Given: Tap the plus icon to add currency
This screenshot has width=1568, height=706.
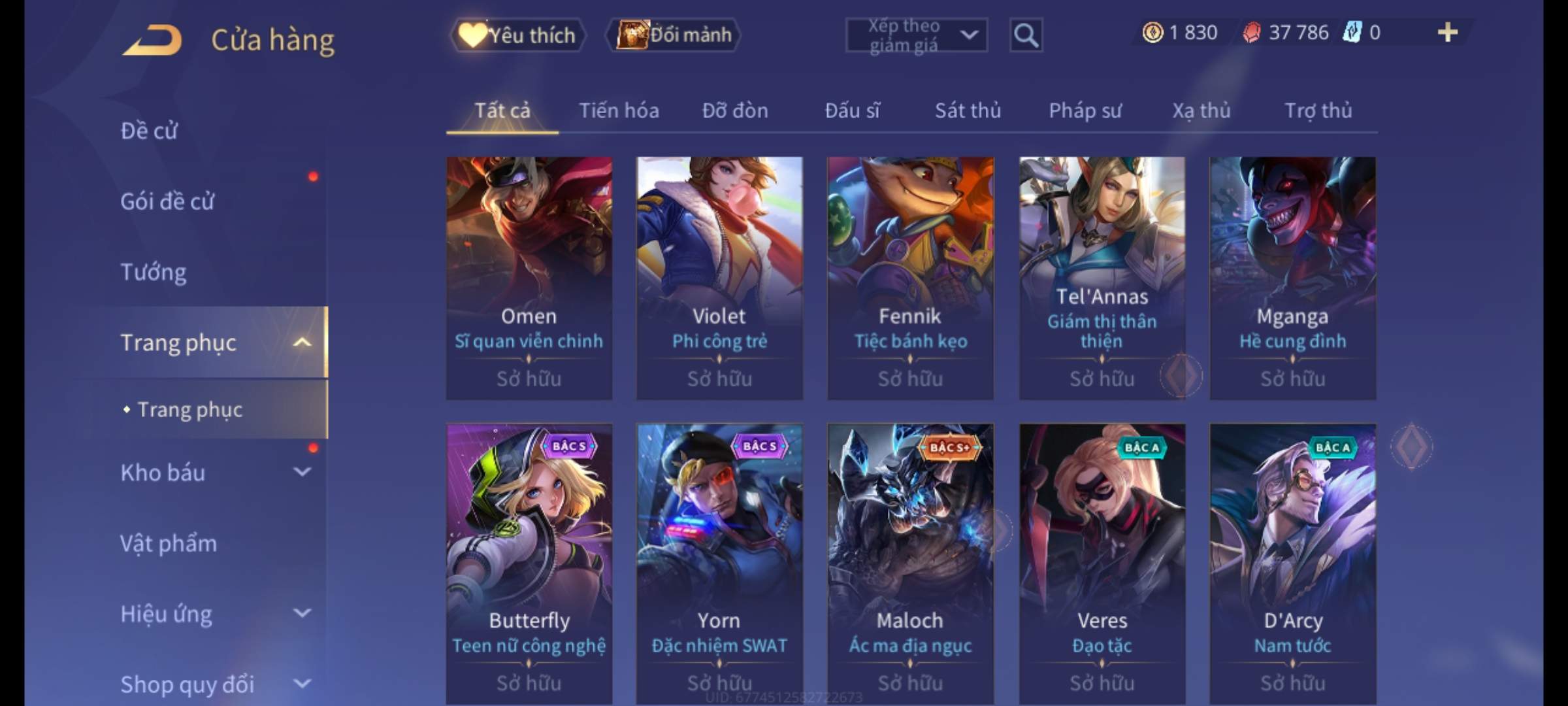Looking at the screenshot, I should 1448,32.
